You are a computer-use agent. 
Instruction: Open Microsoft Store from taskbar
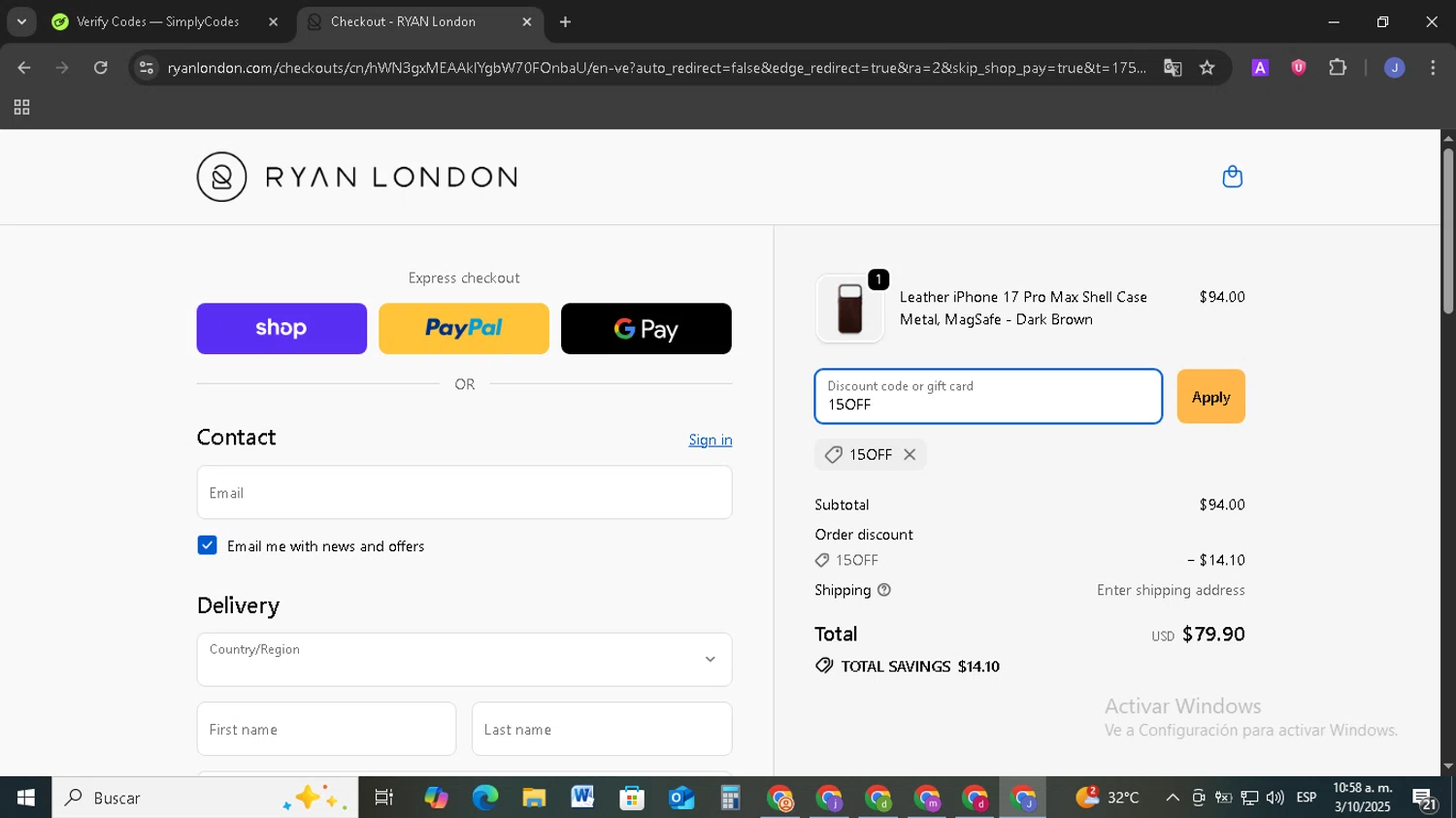pyautogui.click(x=632, y=798)
